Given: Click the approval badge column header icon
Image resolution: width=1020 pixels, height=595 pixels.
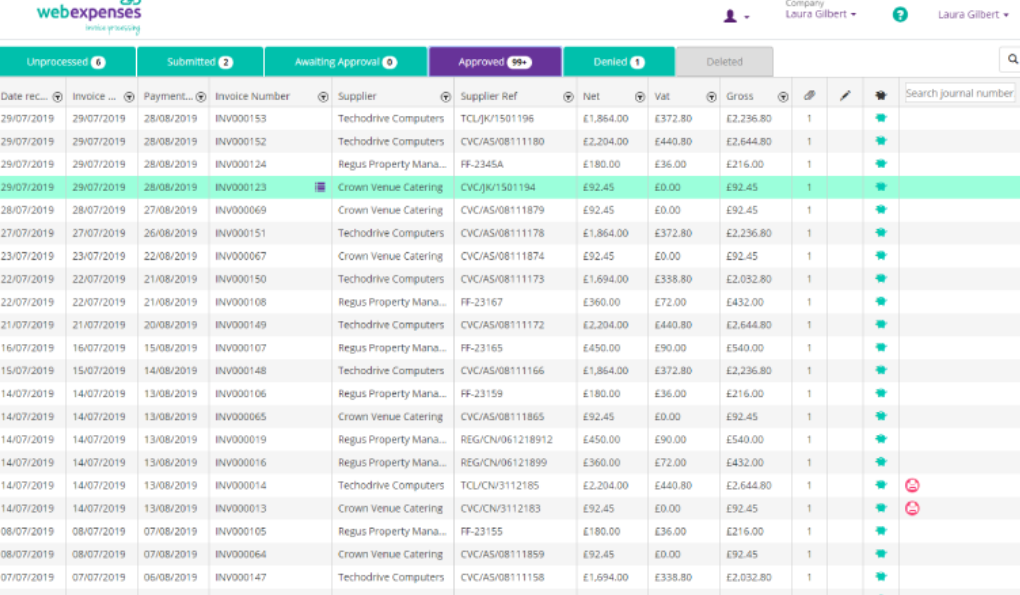Looking at the screenshot, I should click(x=881, y=96).
